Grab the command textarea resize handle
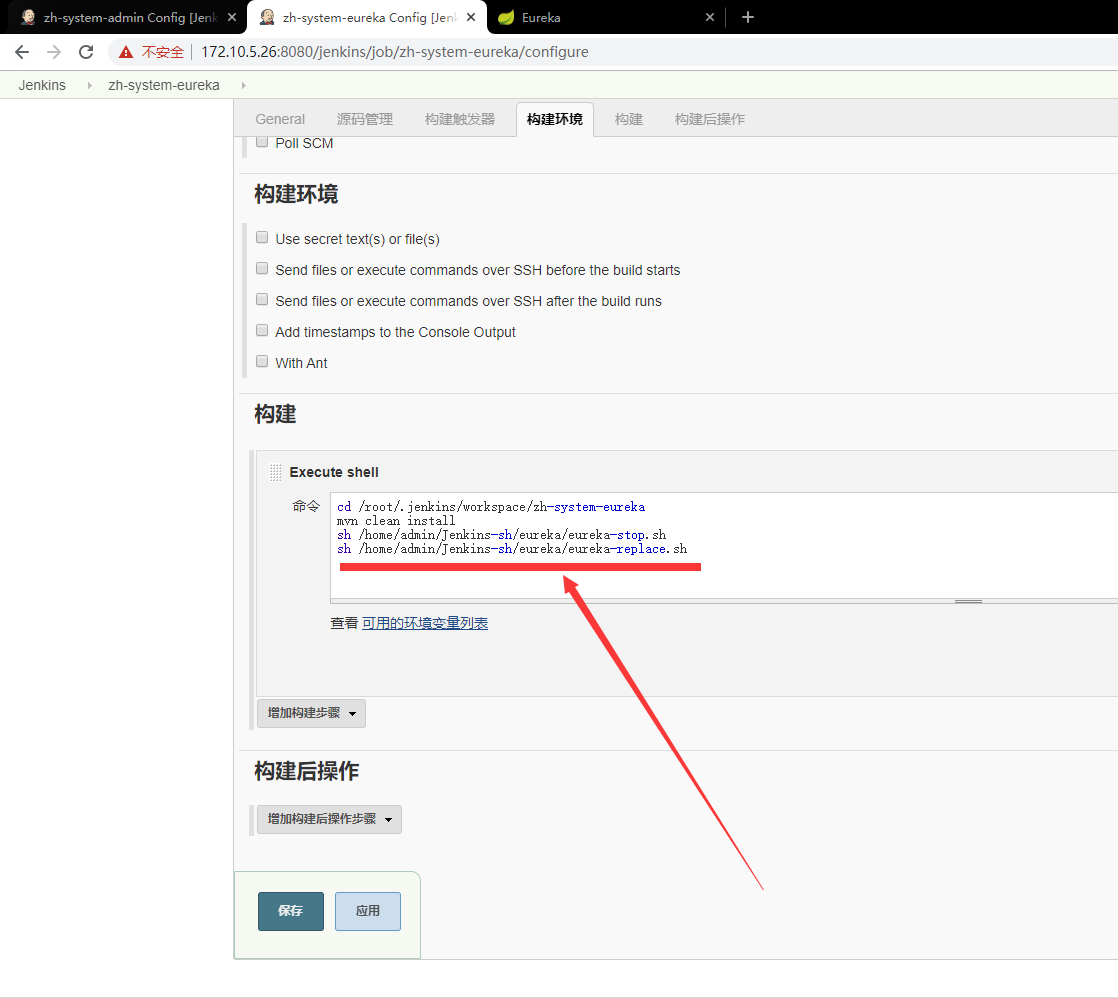Image resolution: width=1118 pixels, height=998 pixels. (x=968, y=601)
